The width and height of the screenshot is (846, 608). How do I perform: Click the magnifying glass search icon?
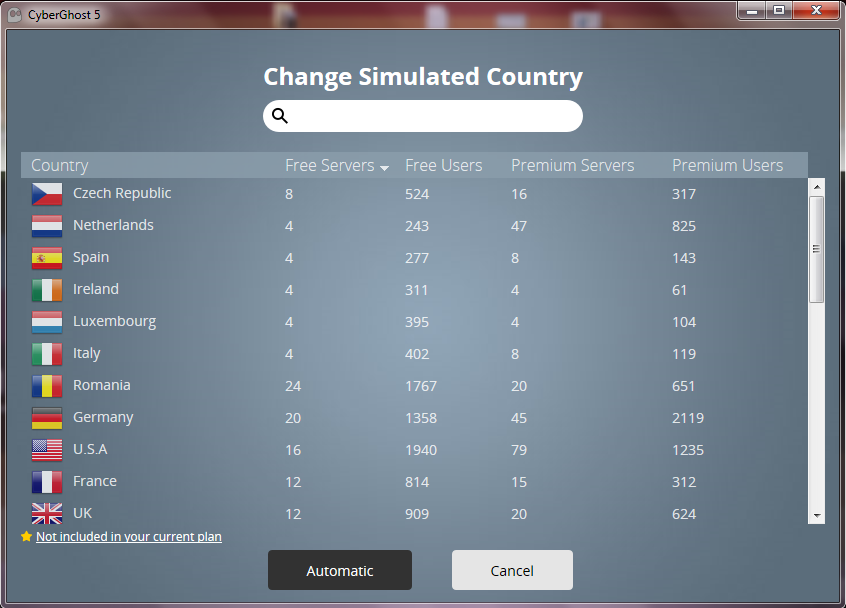279,115
